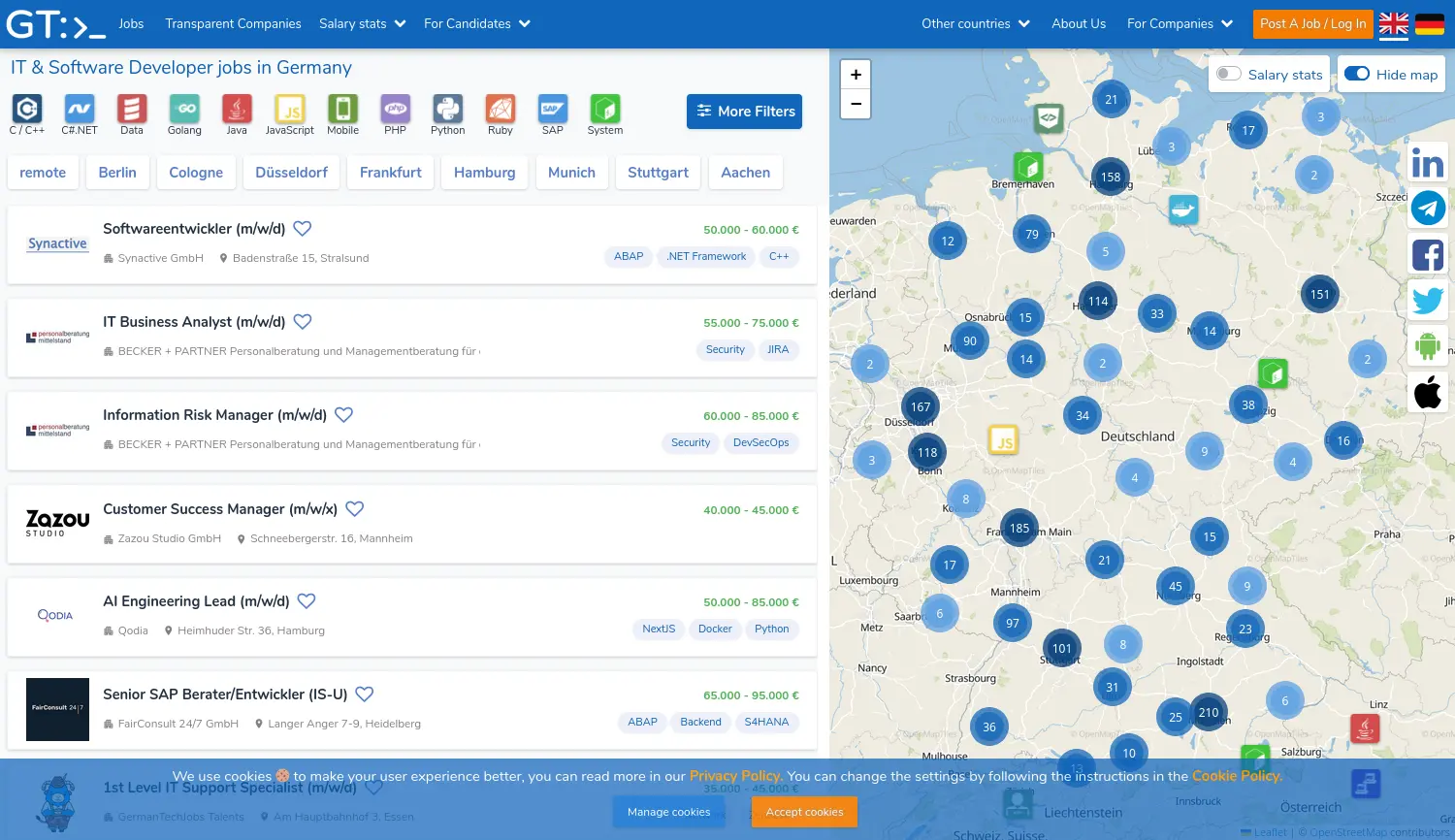Go to Transparent Companies page
Screen dimensions: 1455x840
pyautogui.click(x=233, y=24)
